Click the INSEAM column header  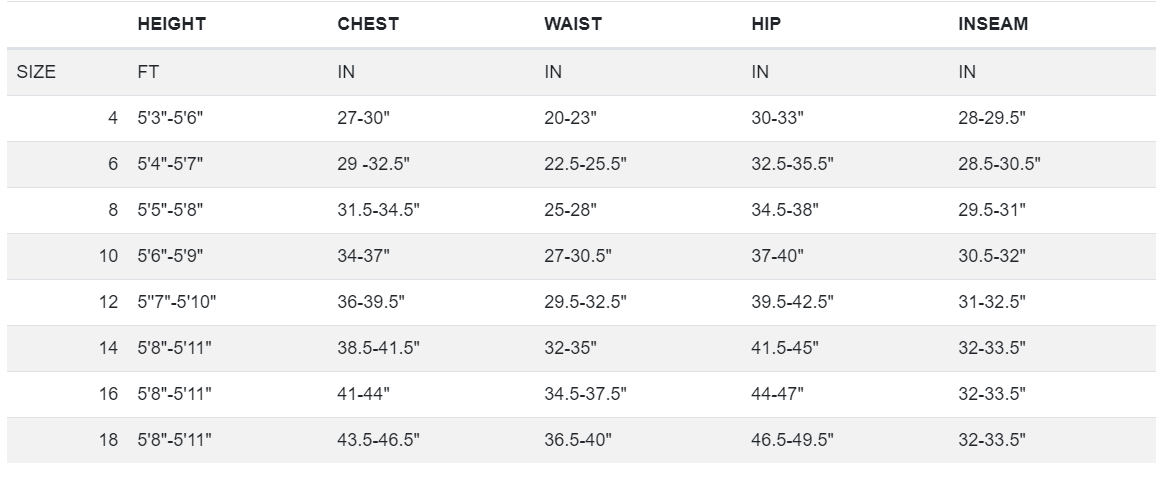(993, 24)
